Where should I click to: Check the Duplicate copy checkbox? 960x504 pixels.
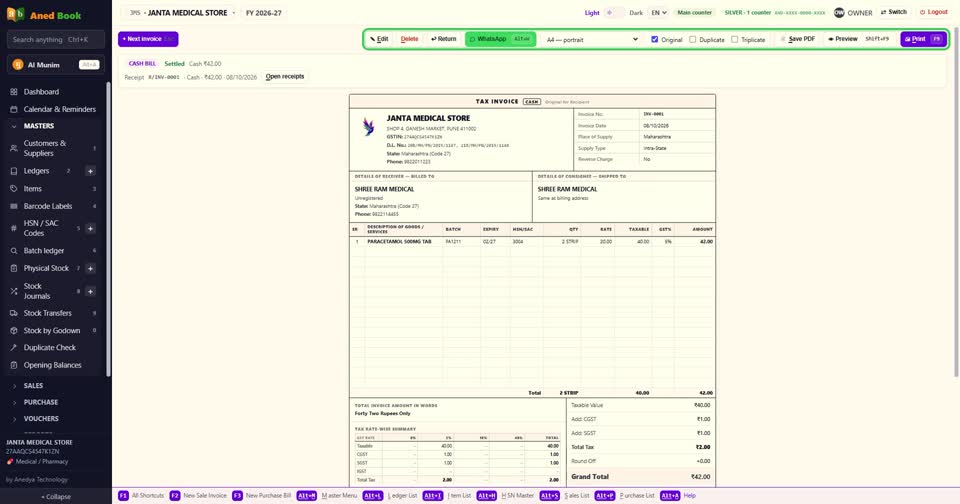point(692,39)
